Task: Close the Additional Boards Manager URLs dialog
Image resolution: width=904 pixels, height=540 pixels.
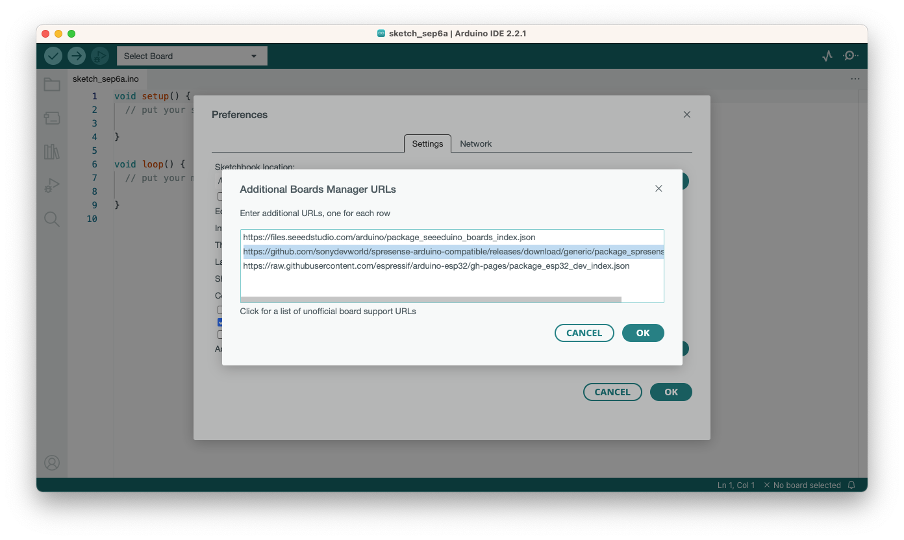Action: click(658, 188)
